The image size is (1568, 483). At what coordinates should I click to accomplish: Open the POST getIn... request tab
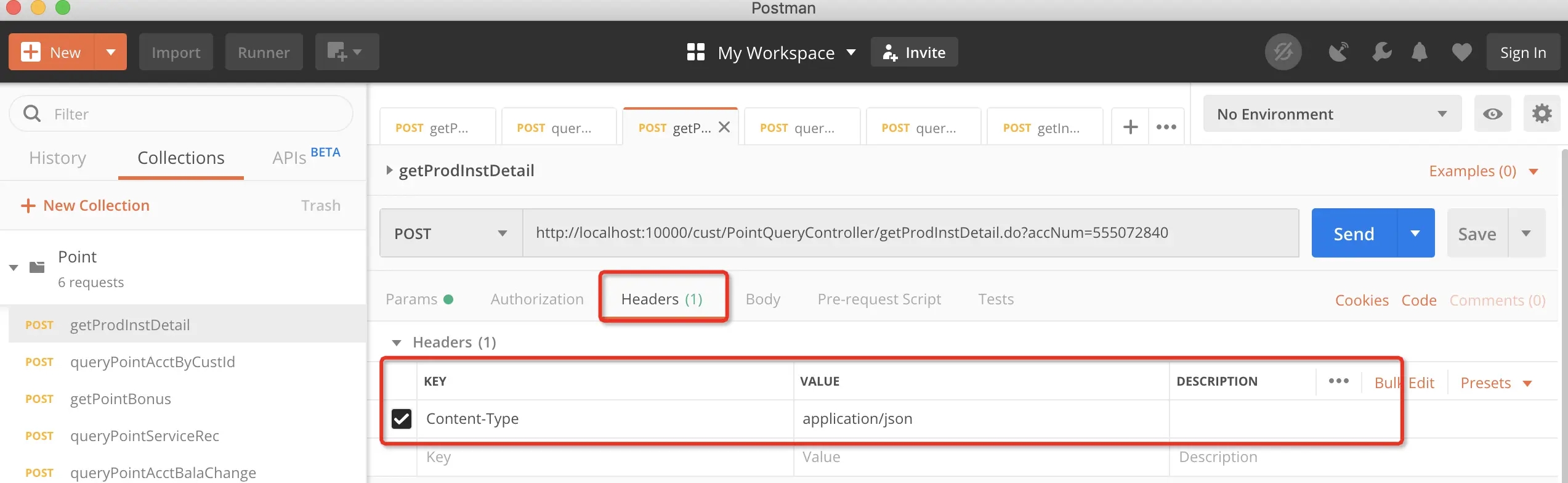1045,127
